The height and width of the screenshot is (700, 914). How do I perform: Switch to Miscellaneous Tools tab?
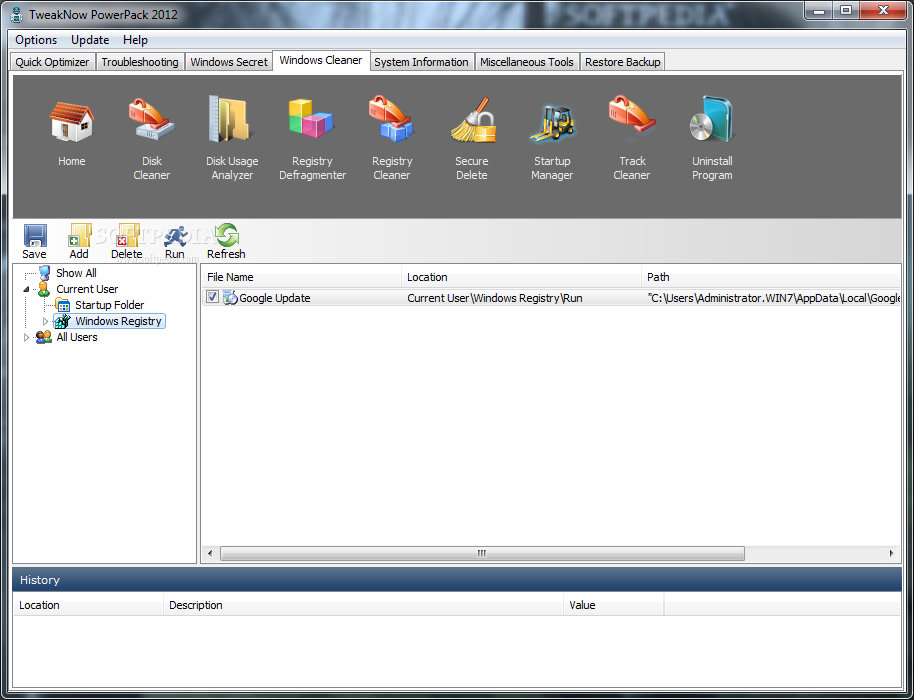click(527, 62)
